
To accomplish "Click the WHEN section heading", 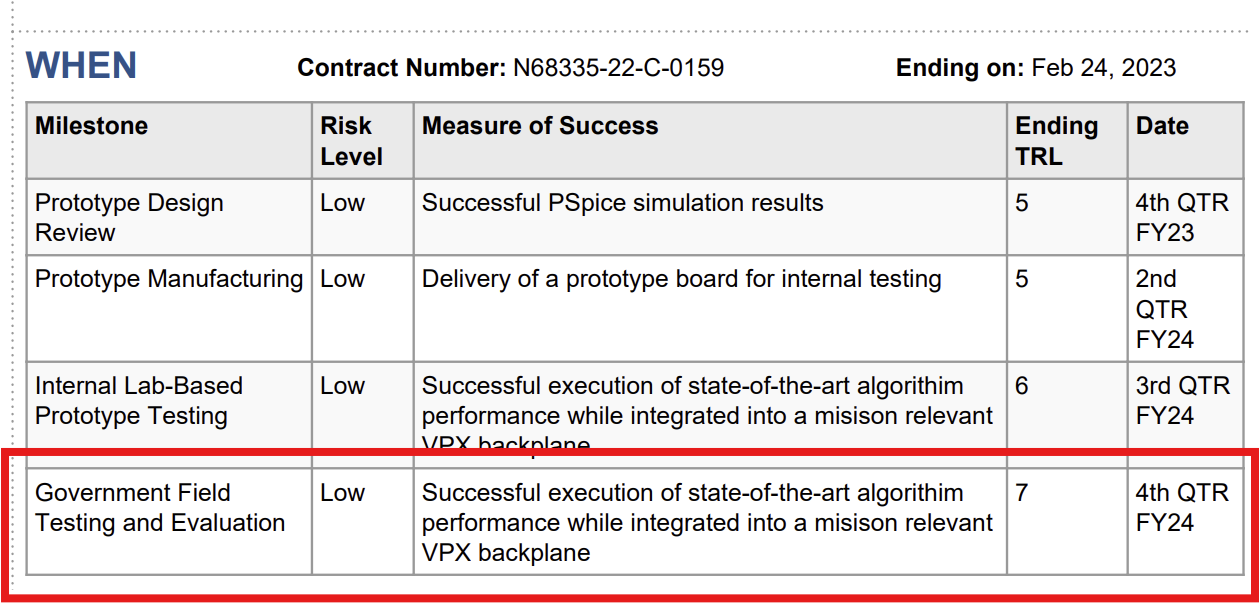I will (x=81, y=67).
